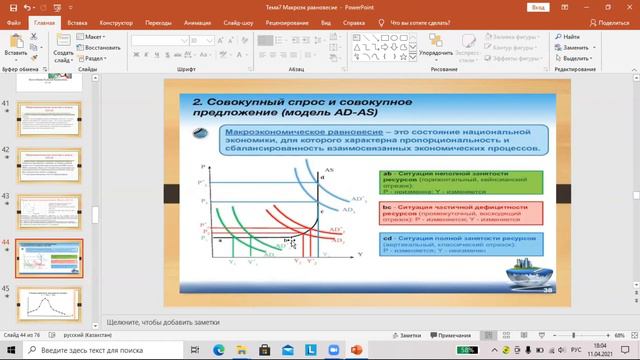Save the presentation using the floppy icon
Screen dimensions: 640x360
(x=13, y=7)
